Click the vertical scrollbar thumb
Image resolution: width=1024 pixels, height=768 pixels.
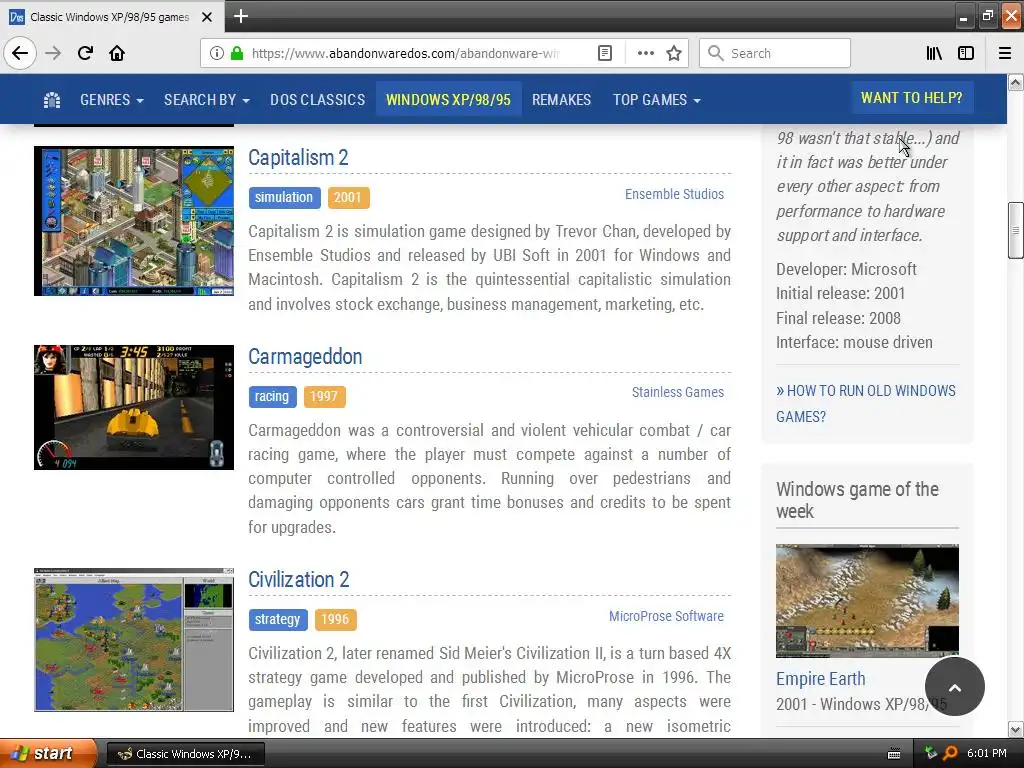pos(1016,231)
